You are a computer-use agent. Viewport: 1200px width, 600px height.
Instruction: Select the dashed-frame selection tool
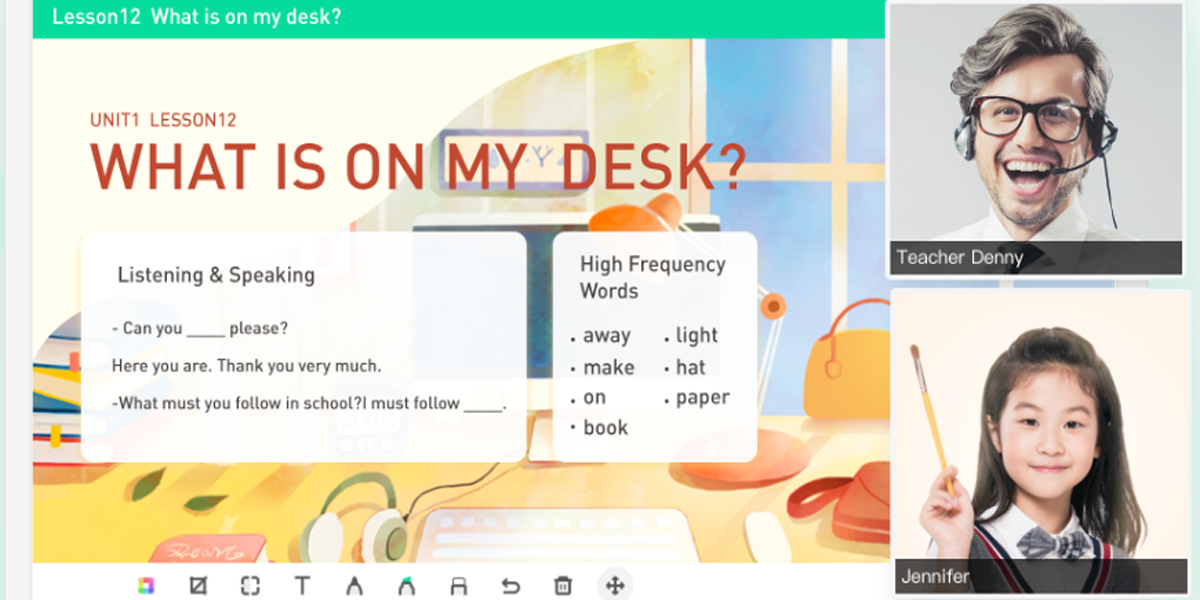tap(250, 586)
